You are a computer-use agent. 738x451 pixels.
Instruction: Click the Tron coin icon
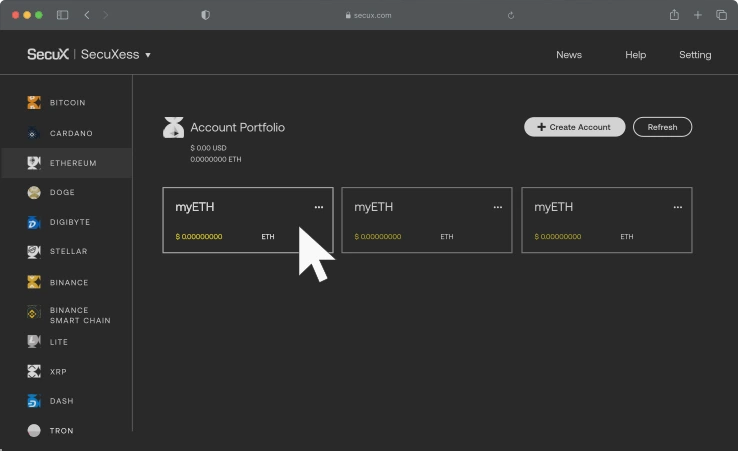[x=34, y=430]
